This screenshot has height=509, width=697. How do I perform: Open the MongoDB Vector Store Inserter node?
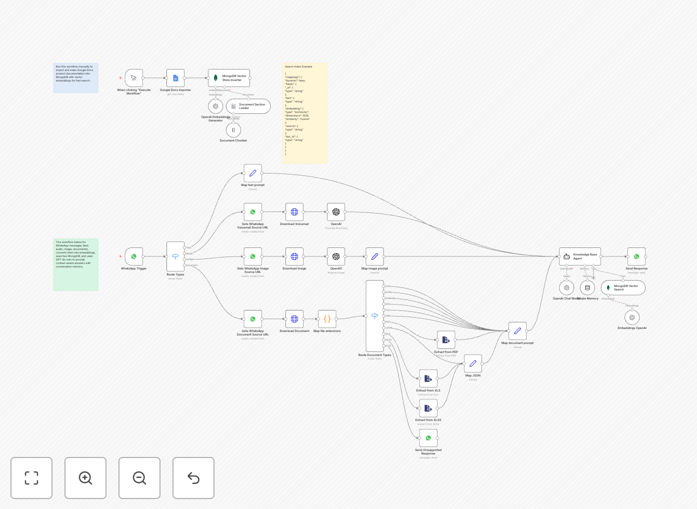point(229,78)
